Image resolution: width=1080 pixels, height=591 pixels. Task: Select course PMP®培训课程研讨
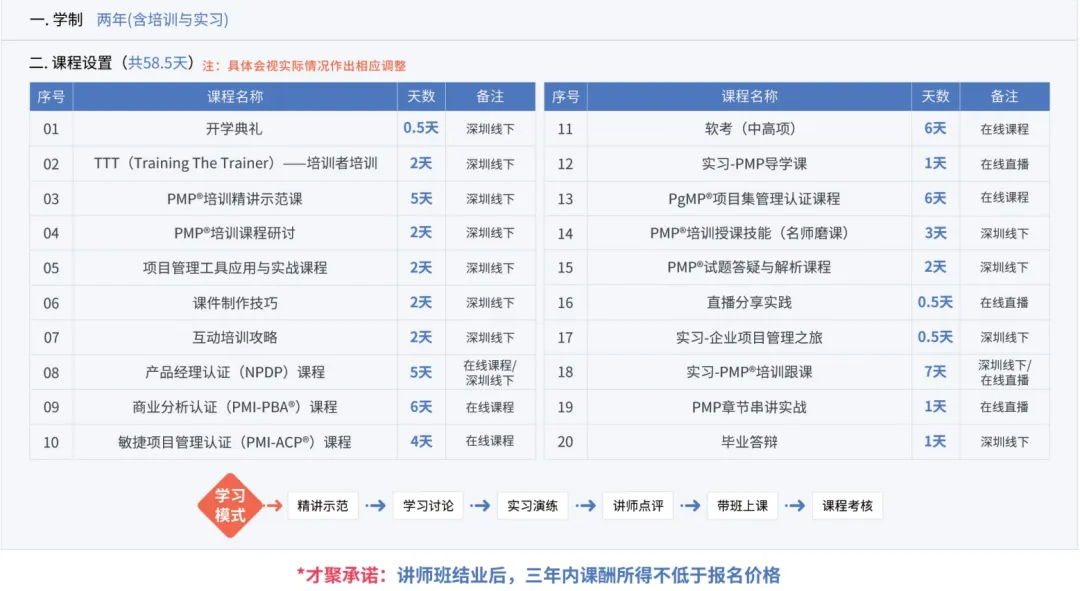point(234,233)
